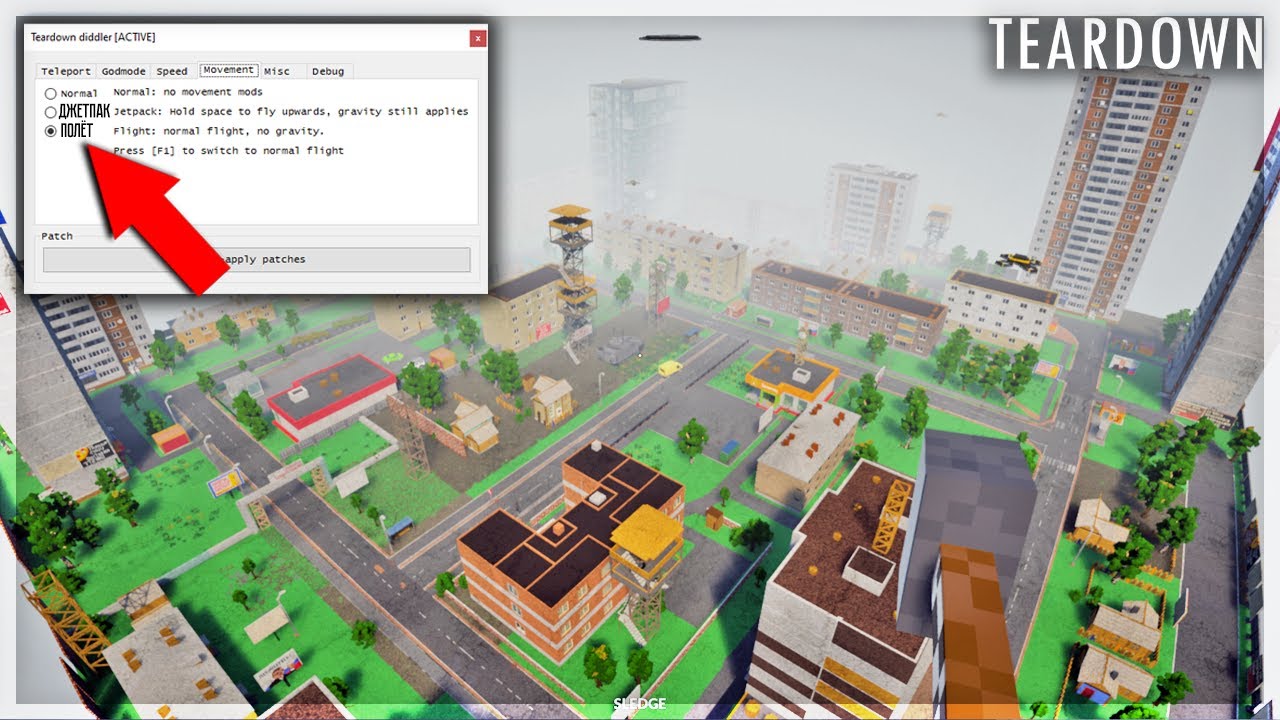Click the SLEDGE tool label in game
Image resolution: width=1280 pixels, height=720 pixels.
tap(640, 705)
